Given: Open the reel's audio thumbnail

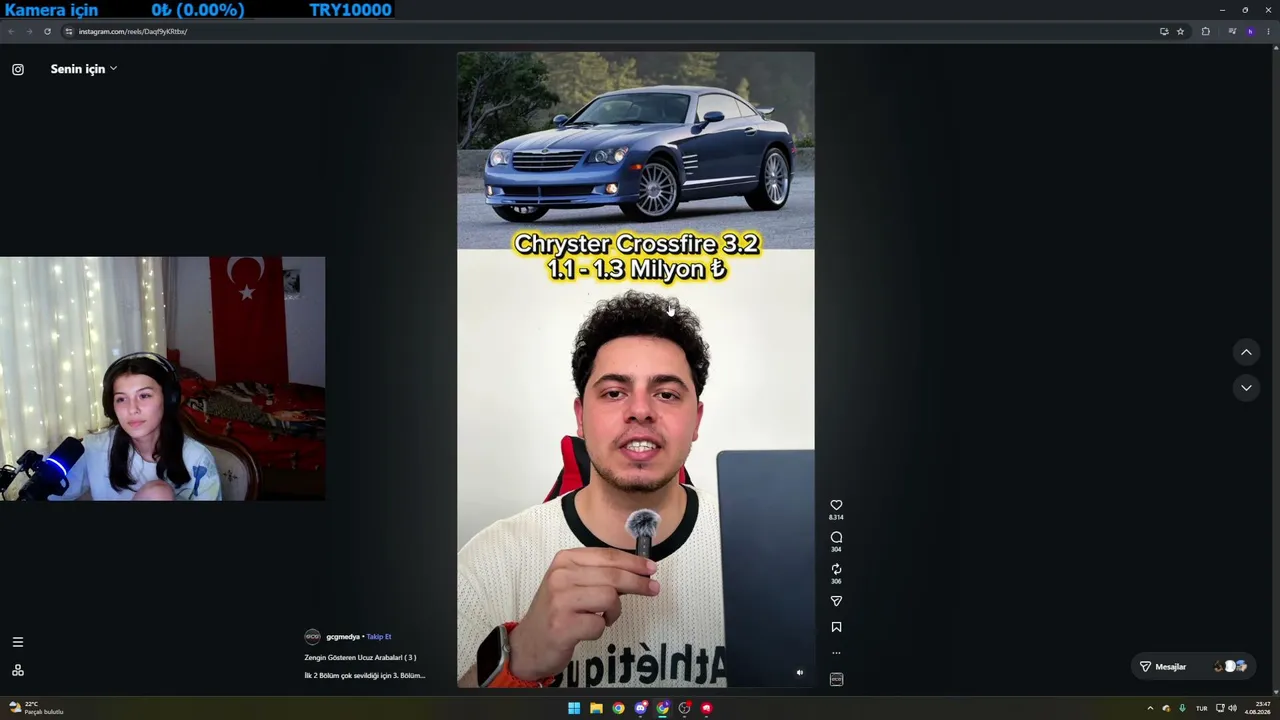Looking at the screenshot, I should coord(836,679).
